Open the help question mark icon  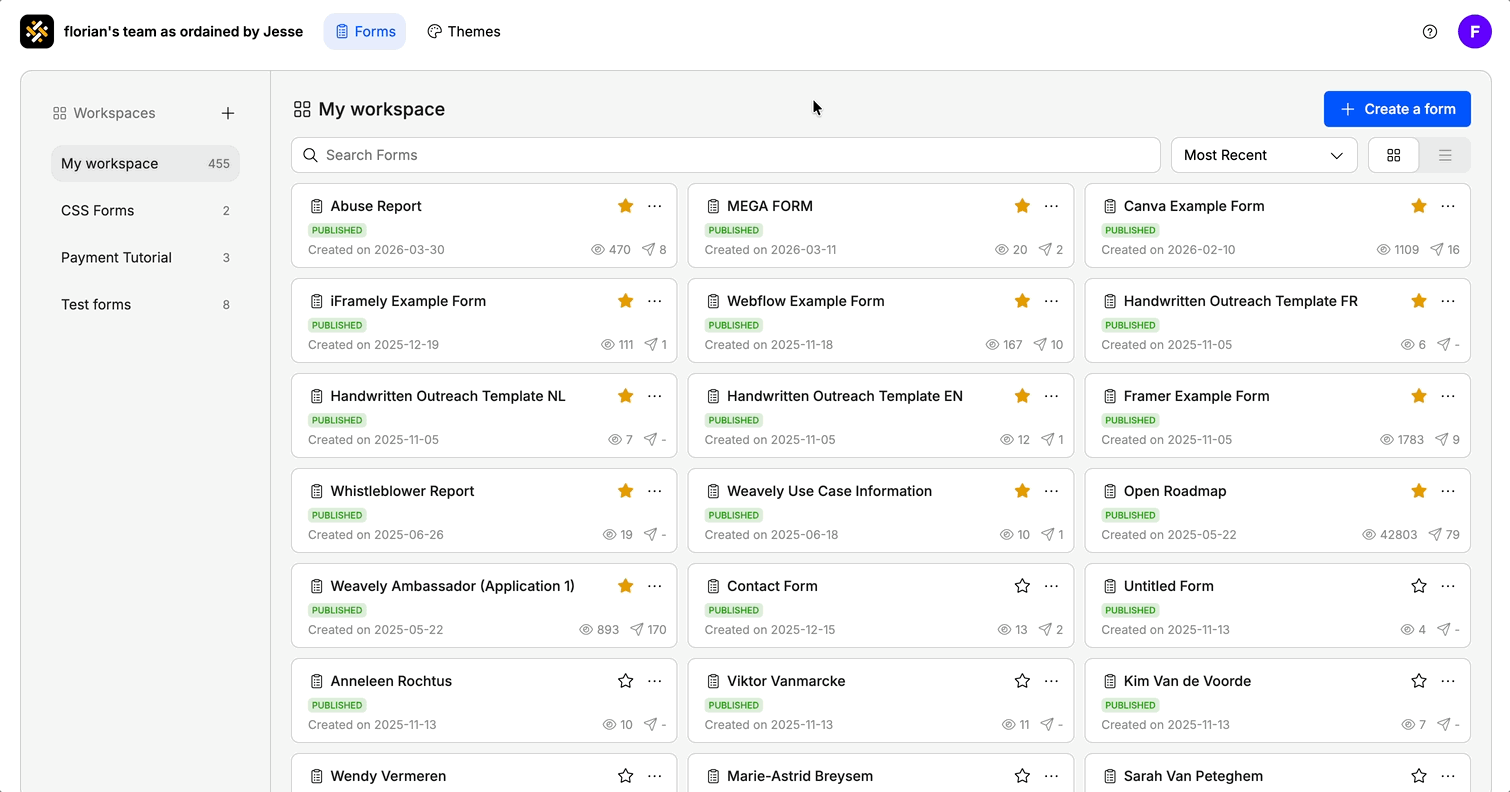point(1430,32)
